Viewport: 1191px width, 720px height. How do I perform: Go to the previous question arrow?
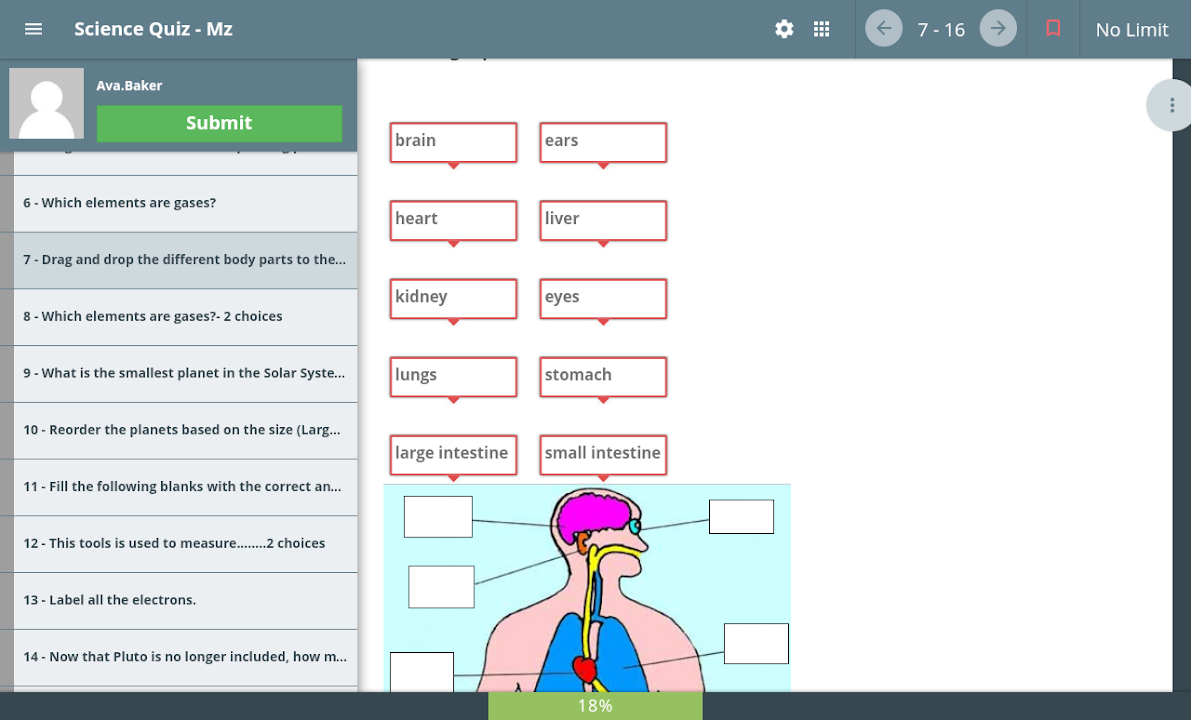click(x=884, y=29)
